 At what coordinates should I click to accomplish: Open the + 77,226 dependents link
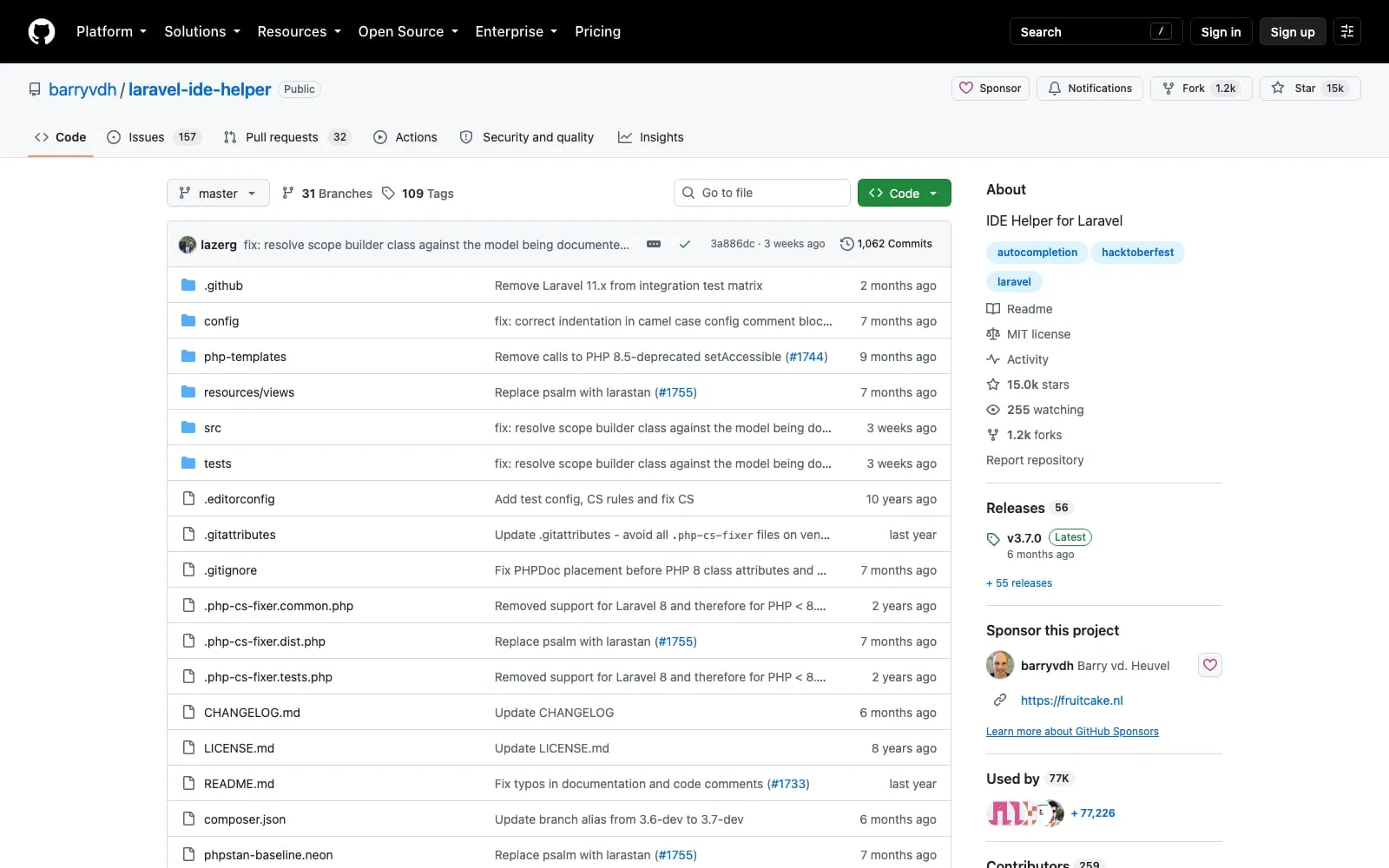1093,813
